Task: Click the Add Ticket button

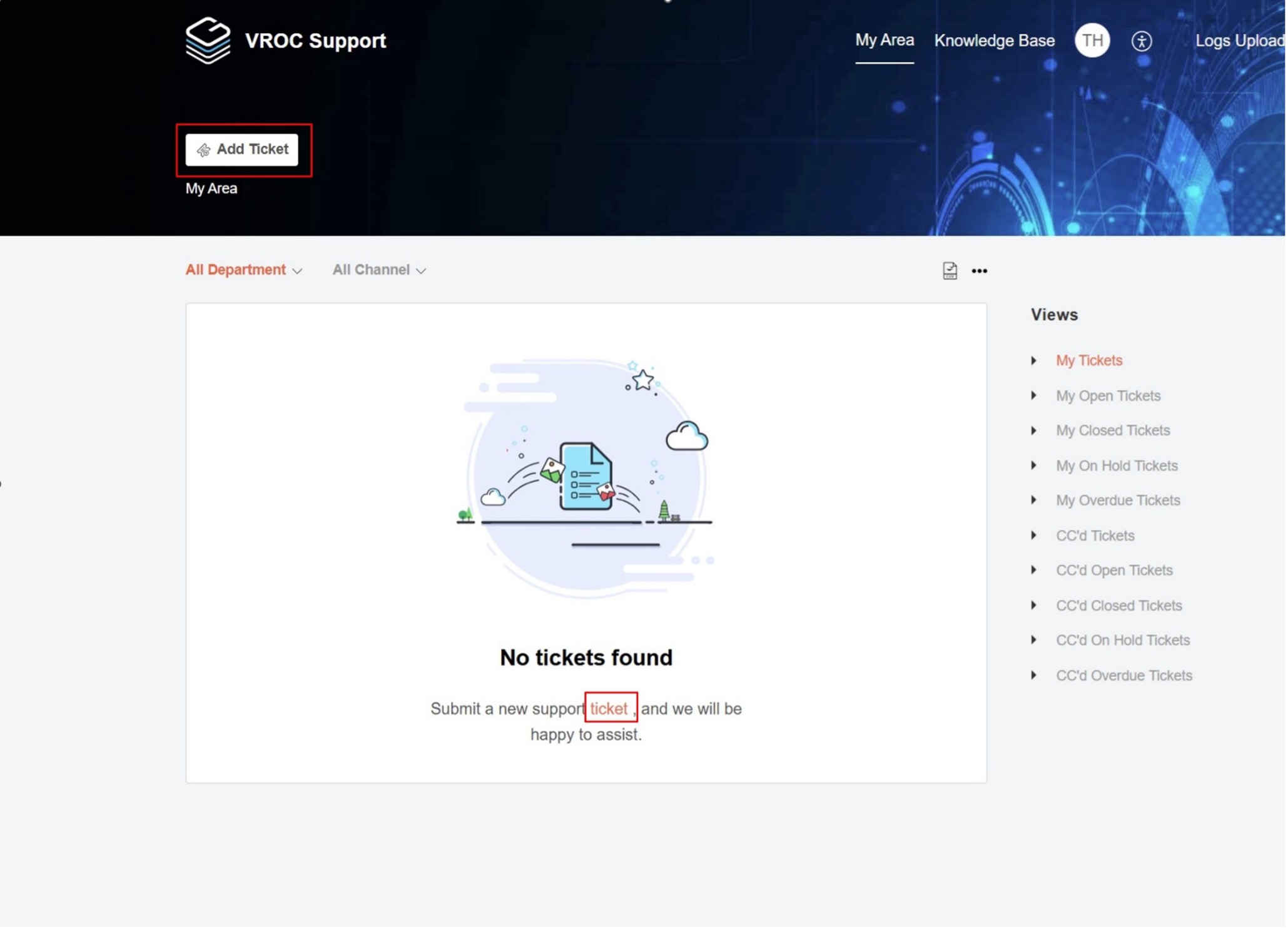Action: 242,150
